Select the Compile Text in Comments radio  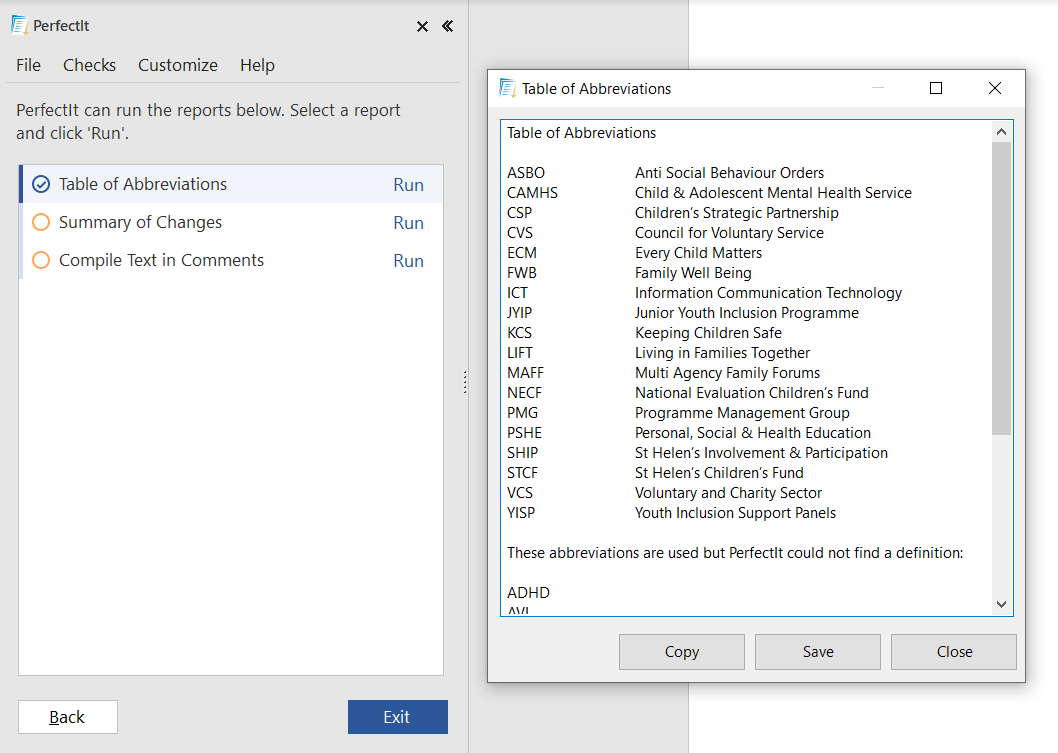point(41,260)
